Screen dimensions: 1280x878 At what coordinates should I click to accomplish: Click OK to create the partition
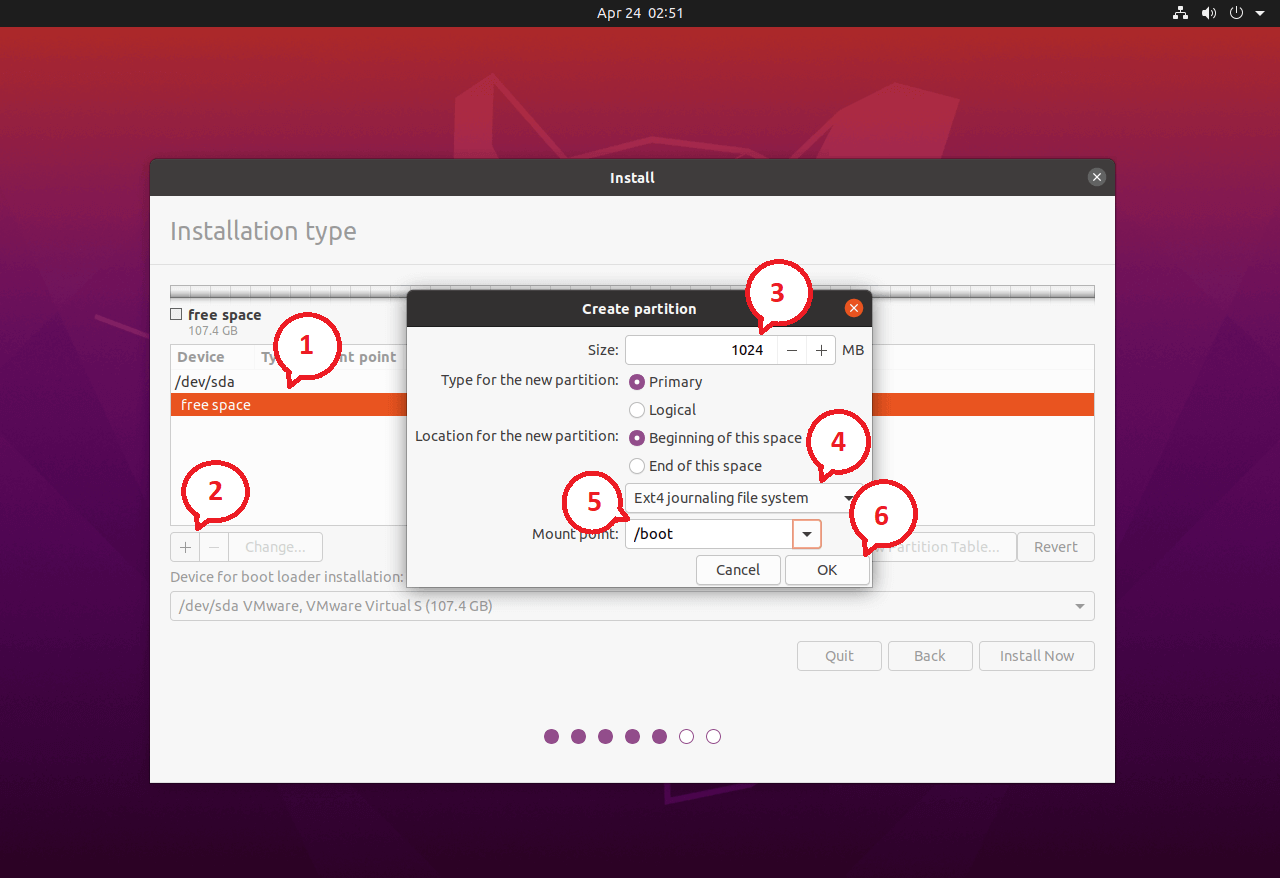pyautogui.click(x=826, y=569)
